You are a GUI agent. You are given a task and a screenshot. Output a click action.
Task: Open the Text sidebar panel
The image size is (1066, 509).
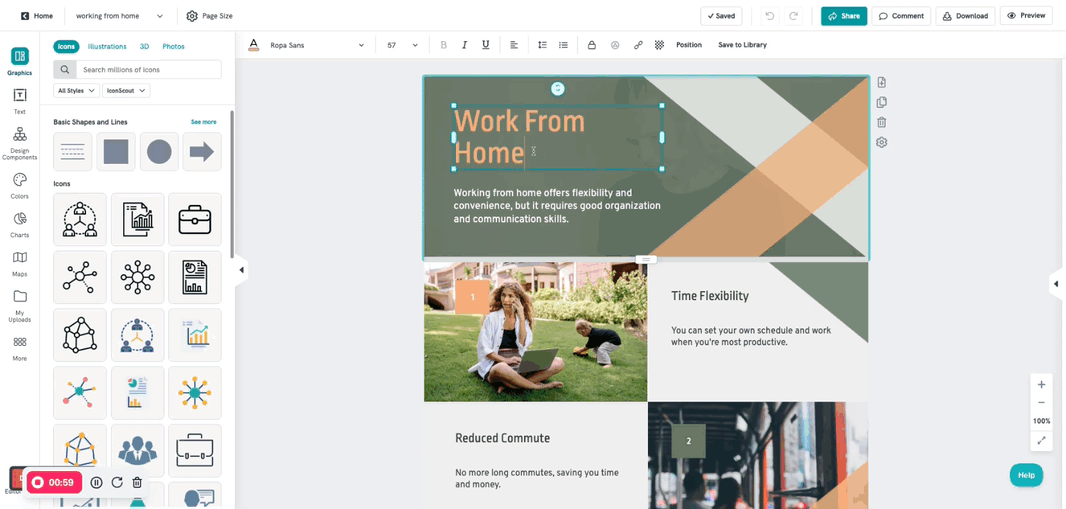pyautogui.click(x=20, y=101)
